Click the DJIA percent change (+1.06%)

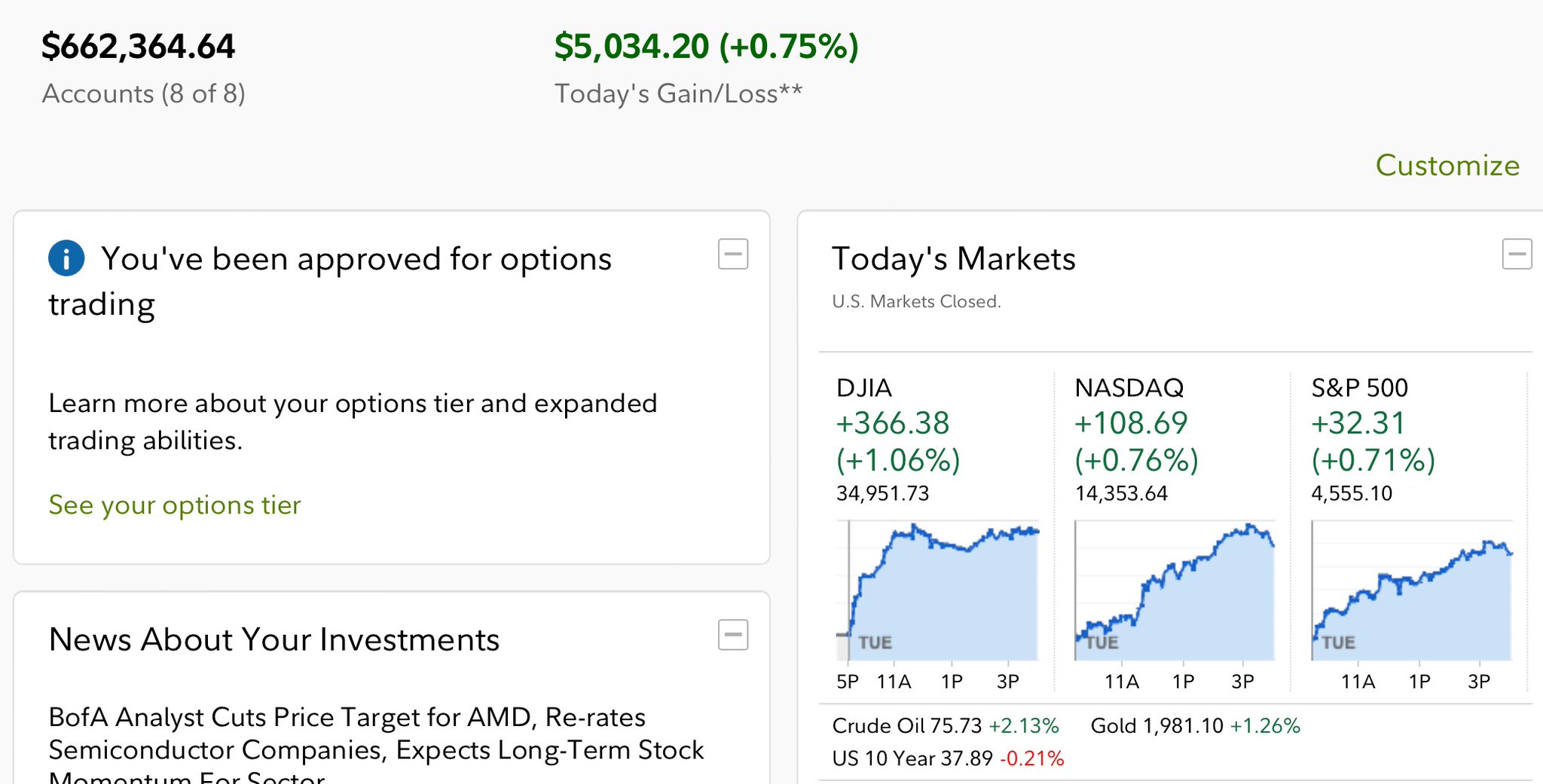click(898, 460)
